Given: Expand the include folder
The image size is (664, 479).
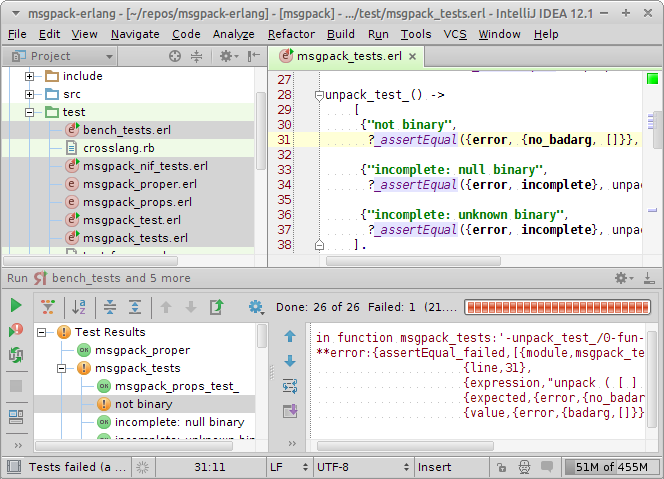Looking at the screenshot, I should click(x=29, y=76).
